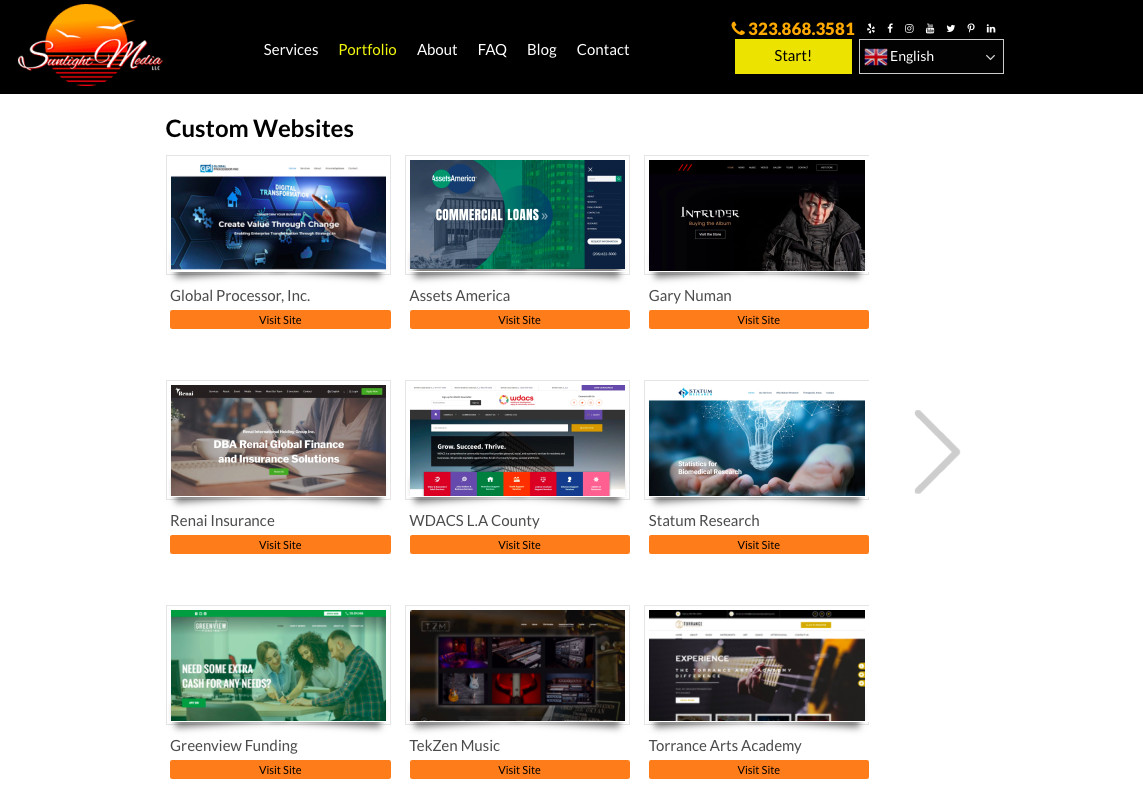Image resolution: width=1143 pixels, height=812 pixels.
Task: Open the Greenview Funding website thumbnail
Action: (x=278, y=665)
